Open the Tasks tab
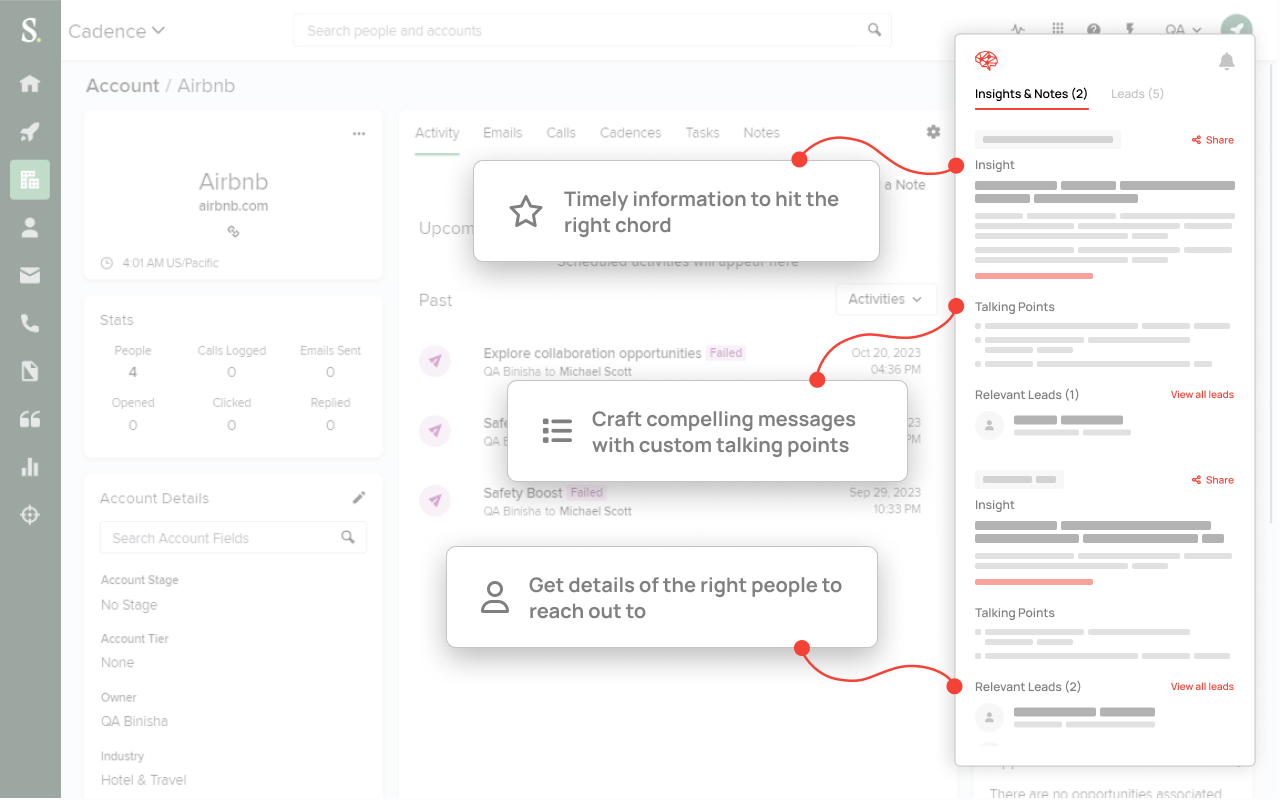 [702, 133]
